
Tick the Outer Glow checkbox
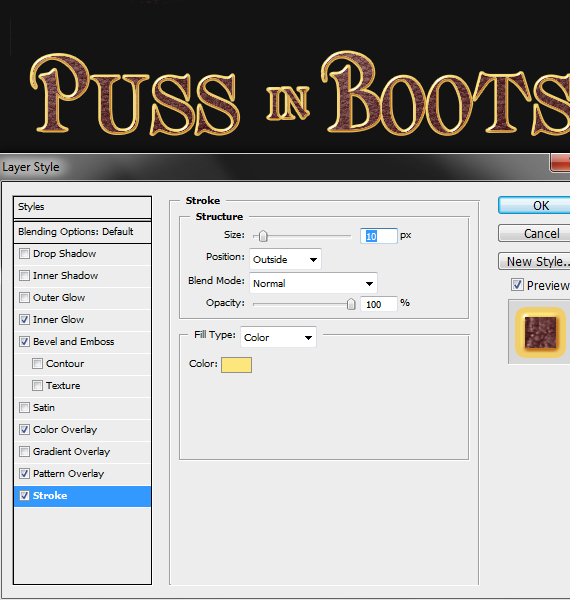[x=24, y=298]
